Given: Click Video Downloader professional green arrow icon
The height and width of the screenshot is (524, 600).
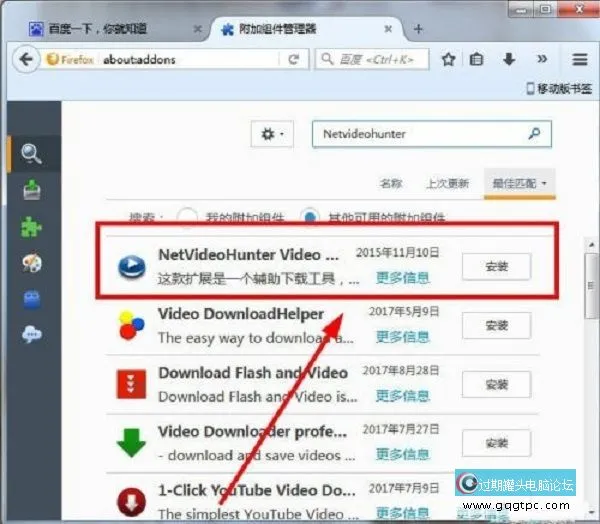Looking at the screenshot, I should (131, 443).
